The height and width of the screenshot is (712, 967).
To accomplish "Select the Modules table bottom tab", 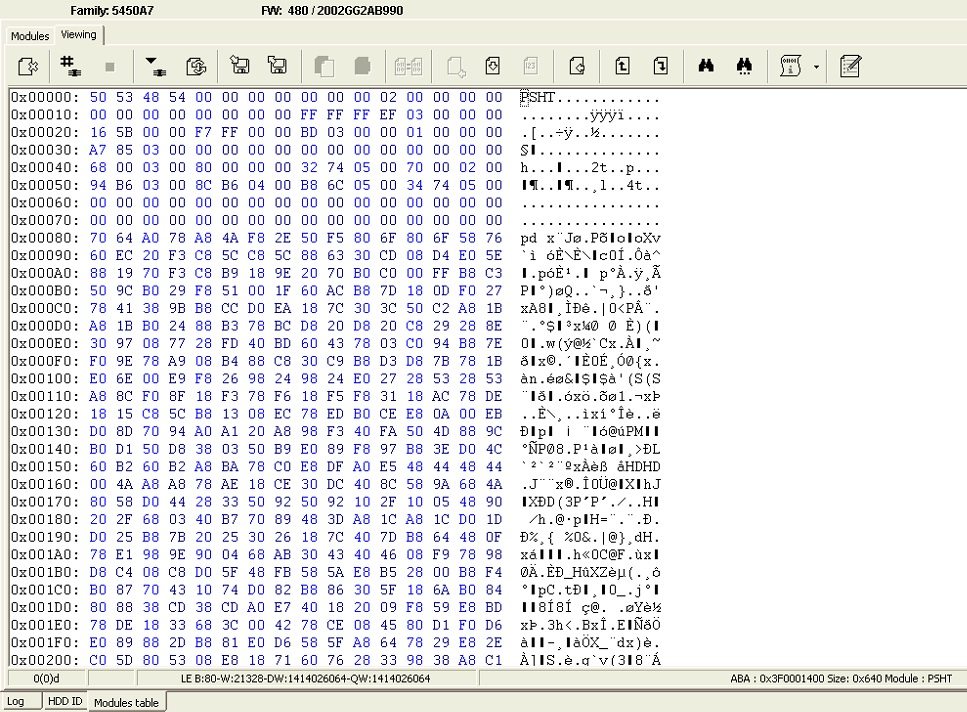I will [x=126, y=702].
